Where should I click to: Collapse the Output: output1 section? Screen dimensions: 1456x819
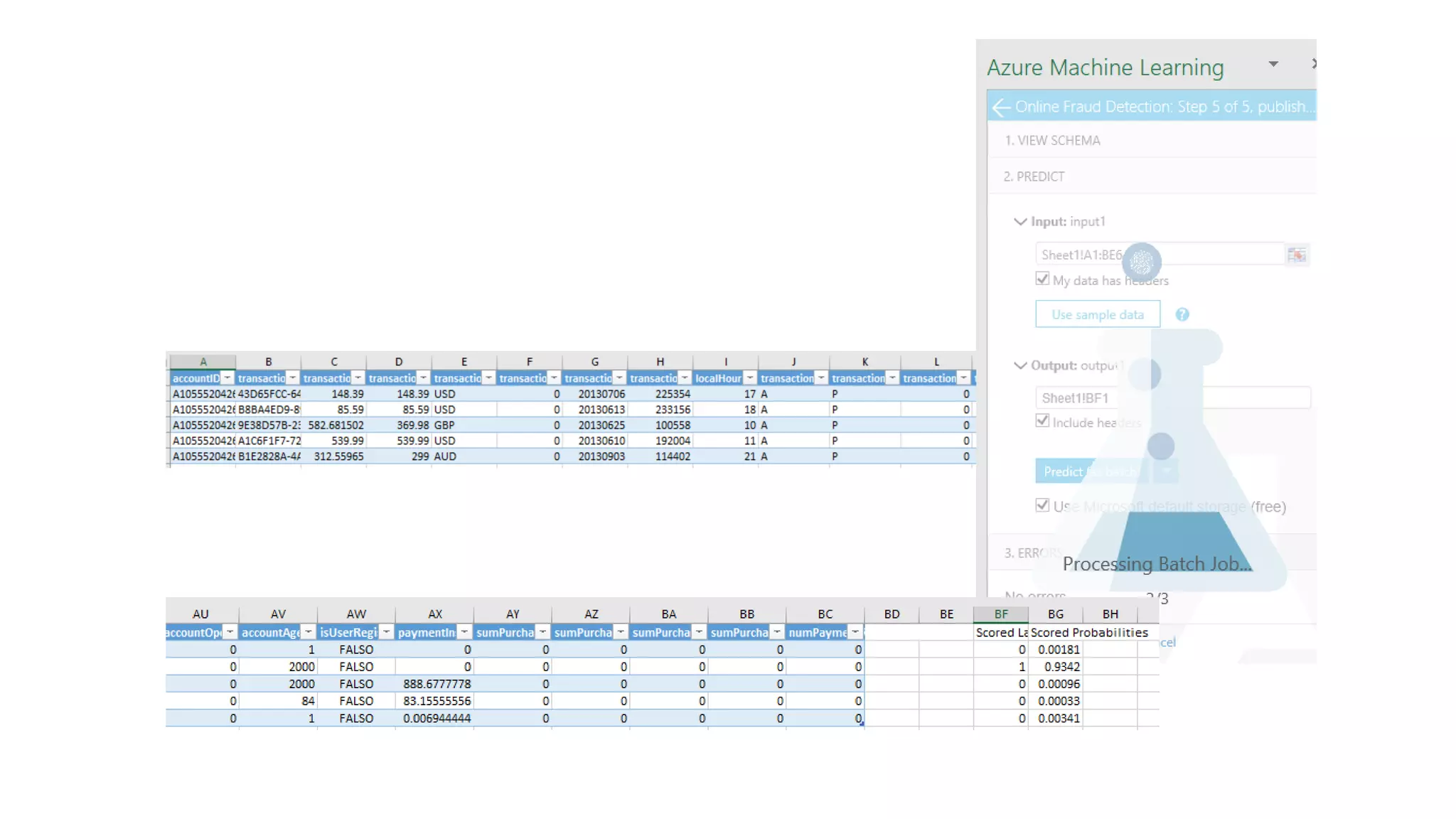tap(1020, 365)
